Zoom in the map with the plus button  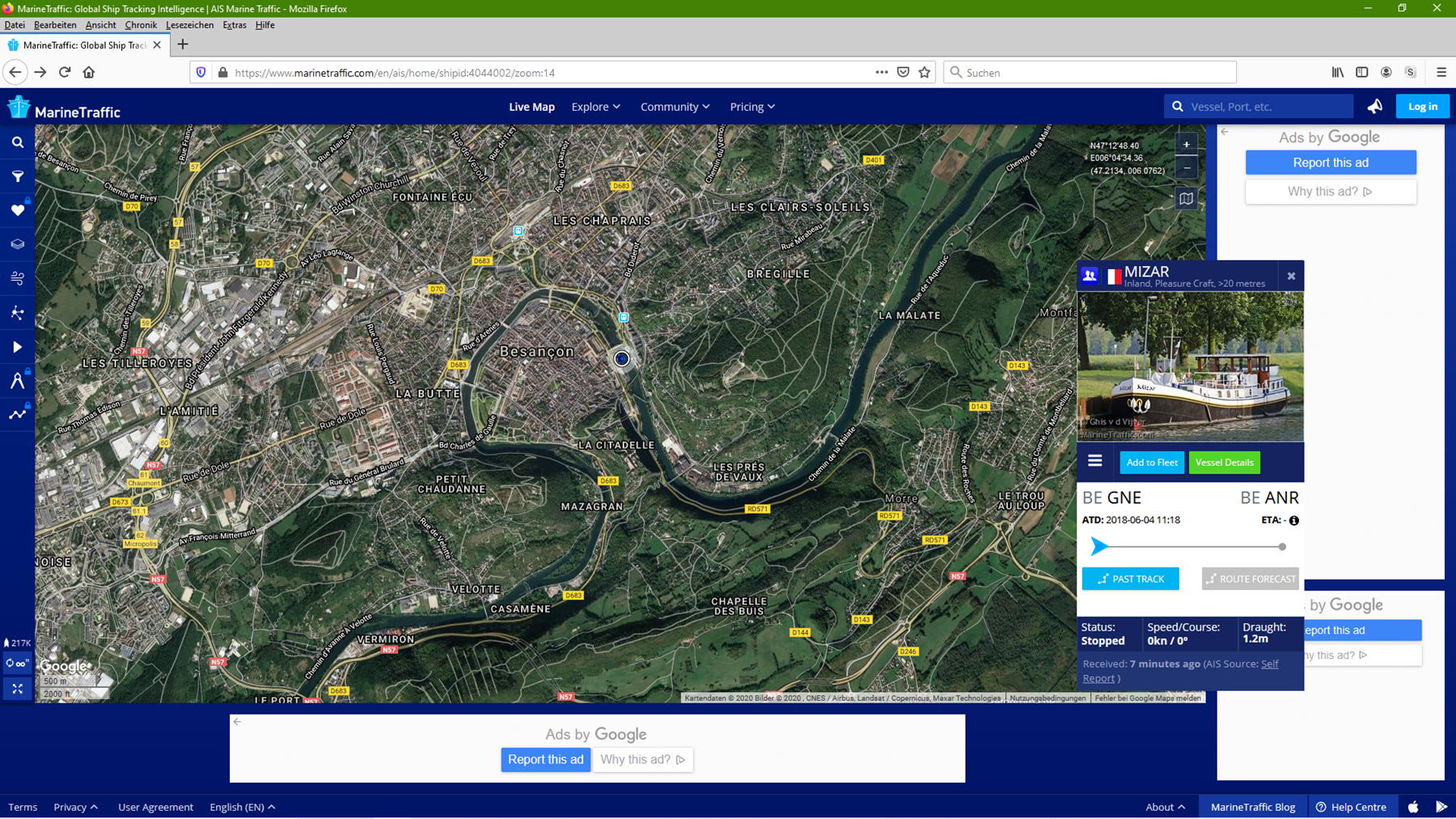(1186, 145)
